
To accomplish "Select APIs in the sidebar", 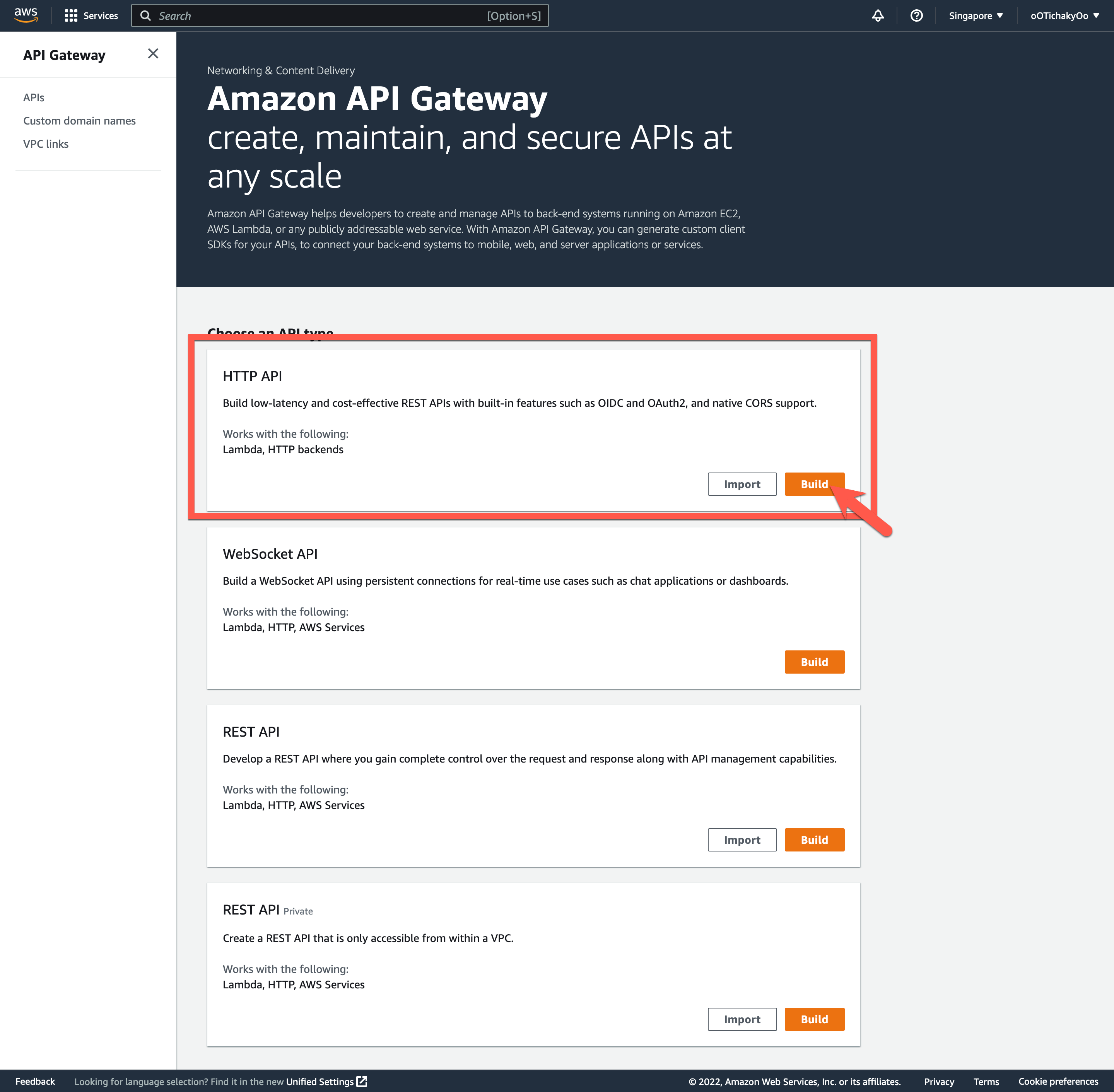I will pos(33,97).
